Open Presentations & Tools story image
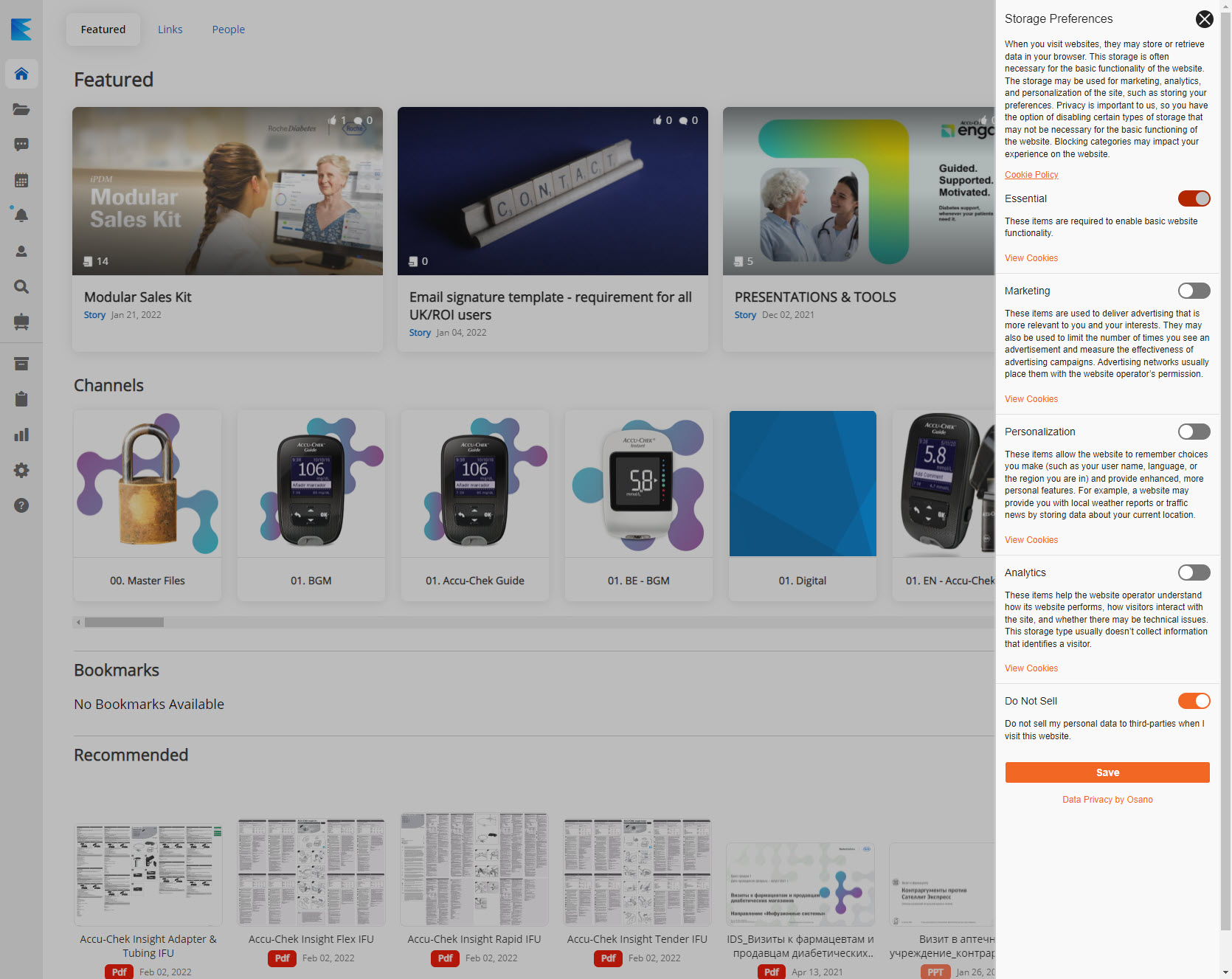1232x979 pixels. point(859,191)
